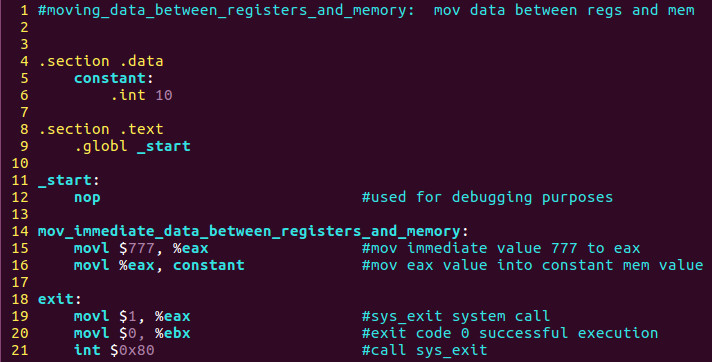712x362 pixels.
Task: Click line number 21 in gutter
Action: click(x=20, y=350)
